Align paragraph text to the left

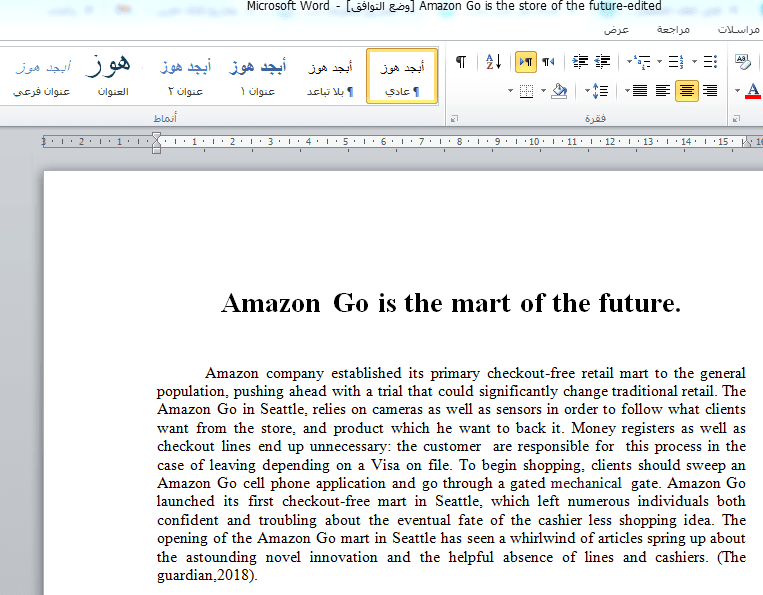click(x=663, y=91)
